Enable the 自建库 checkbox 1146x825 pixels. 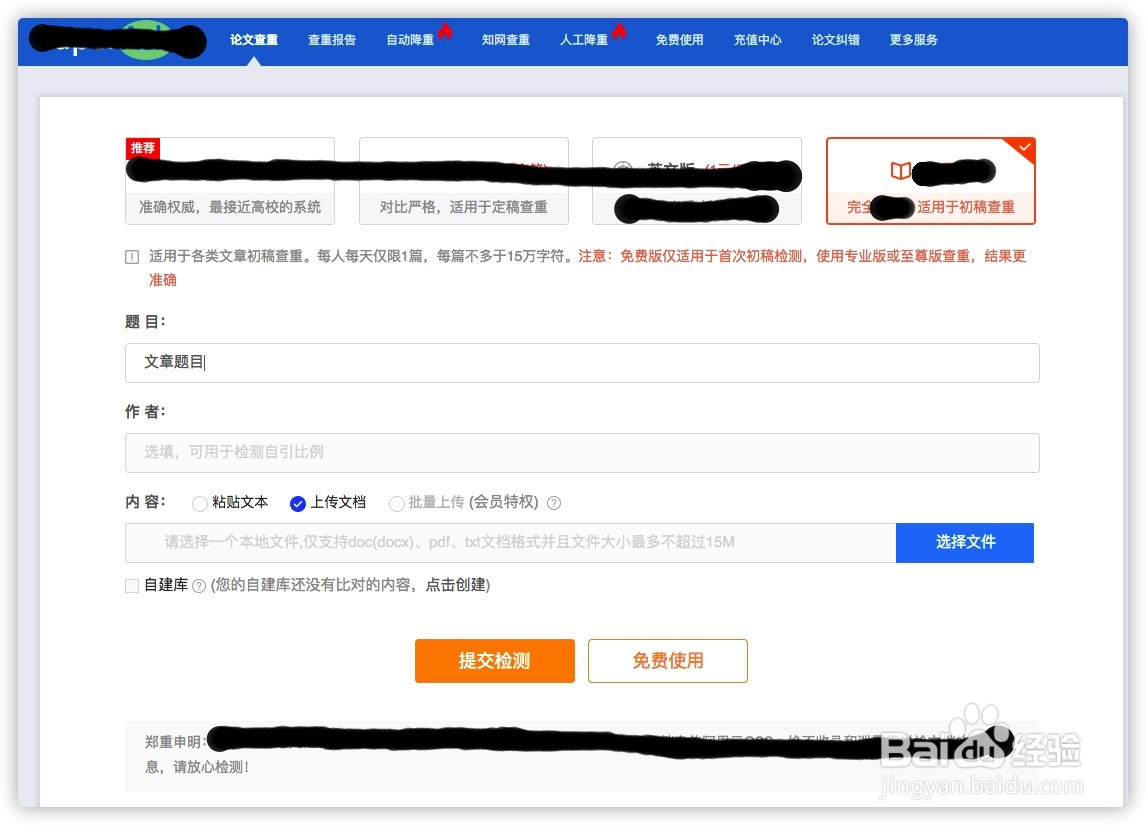coord(131,585)
